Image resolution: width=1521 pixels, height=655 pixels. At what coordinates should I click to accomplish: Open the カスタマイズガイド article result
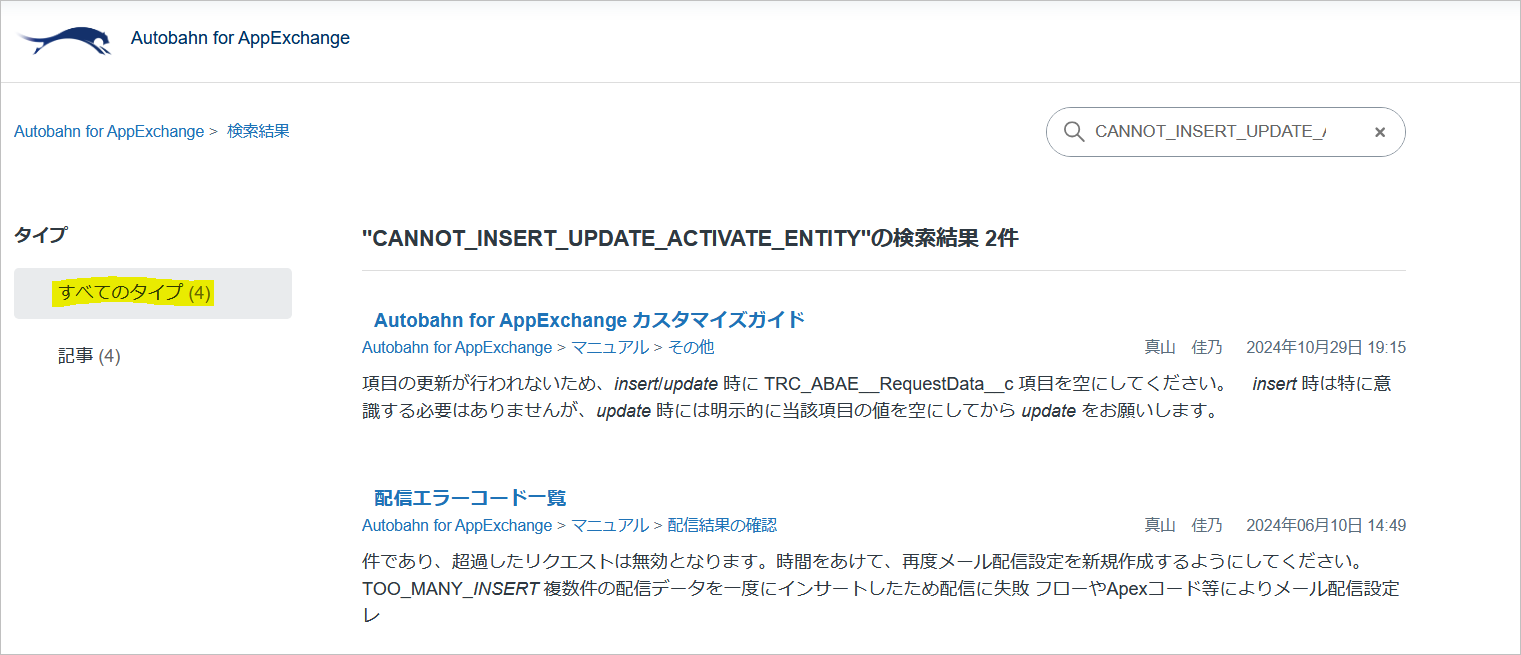589,320
